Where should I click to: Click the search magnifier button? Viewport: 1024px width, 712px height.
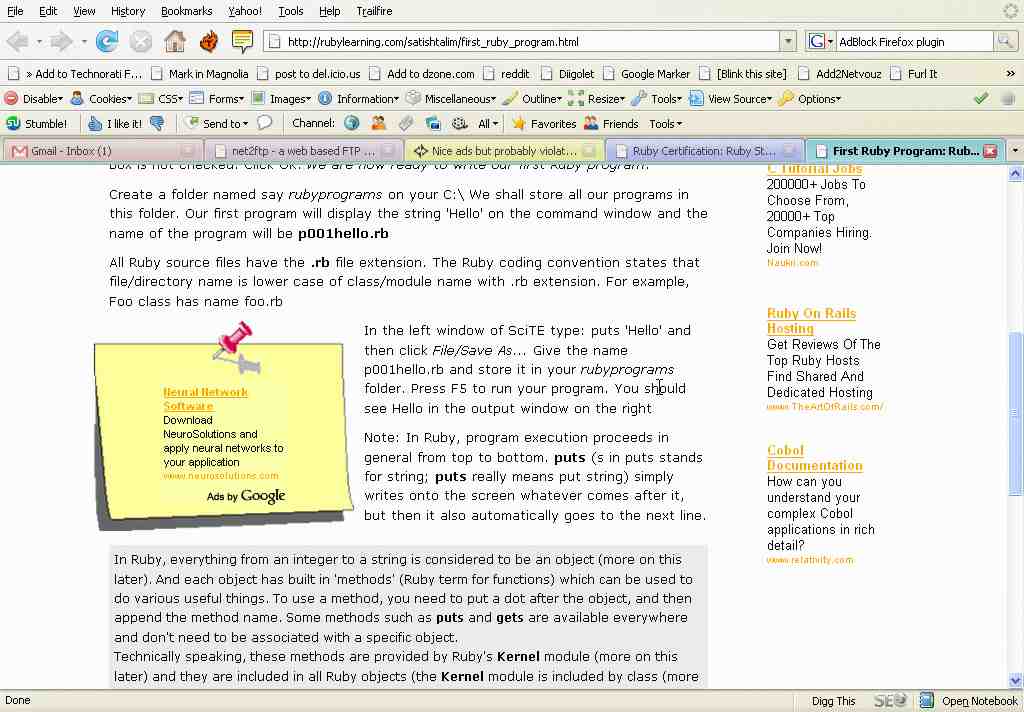[1005, 42]
